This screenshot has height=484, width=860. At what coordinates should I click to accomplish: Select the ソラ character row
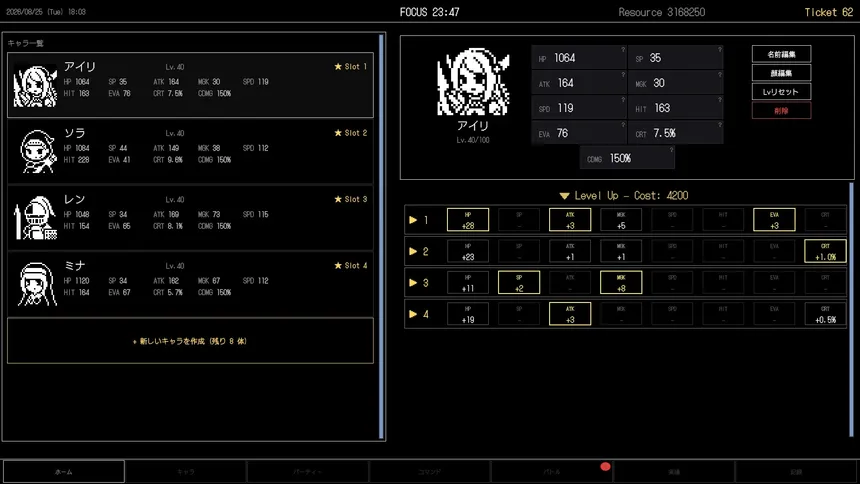point(190,151)
